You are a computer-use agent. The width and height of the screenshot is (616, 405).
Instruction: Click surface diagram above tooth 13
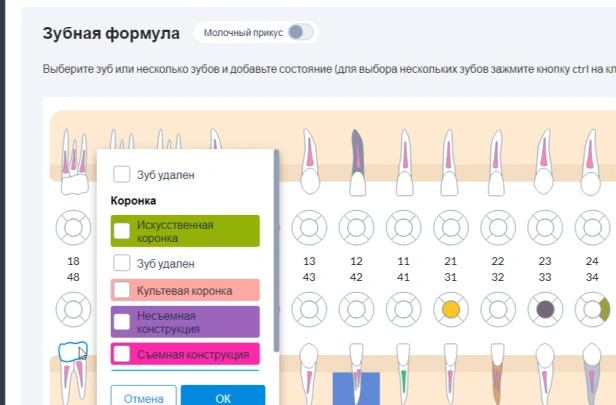[x=310, y=227]
